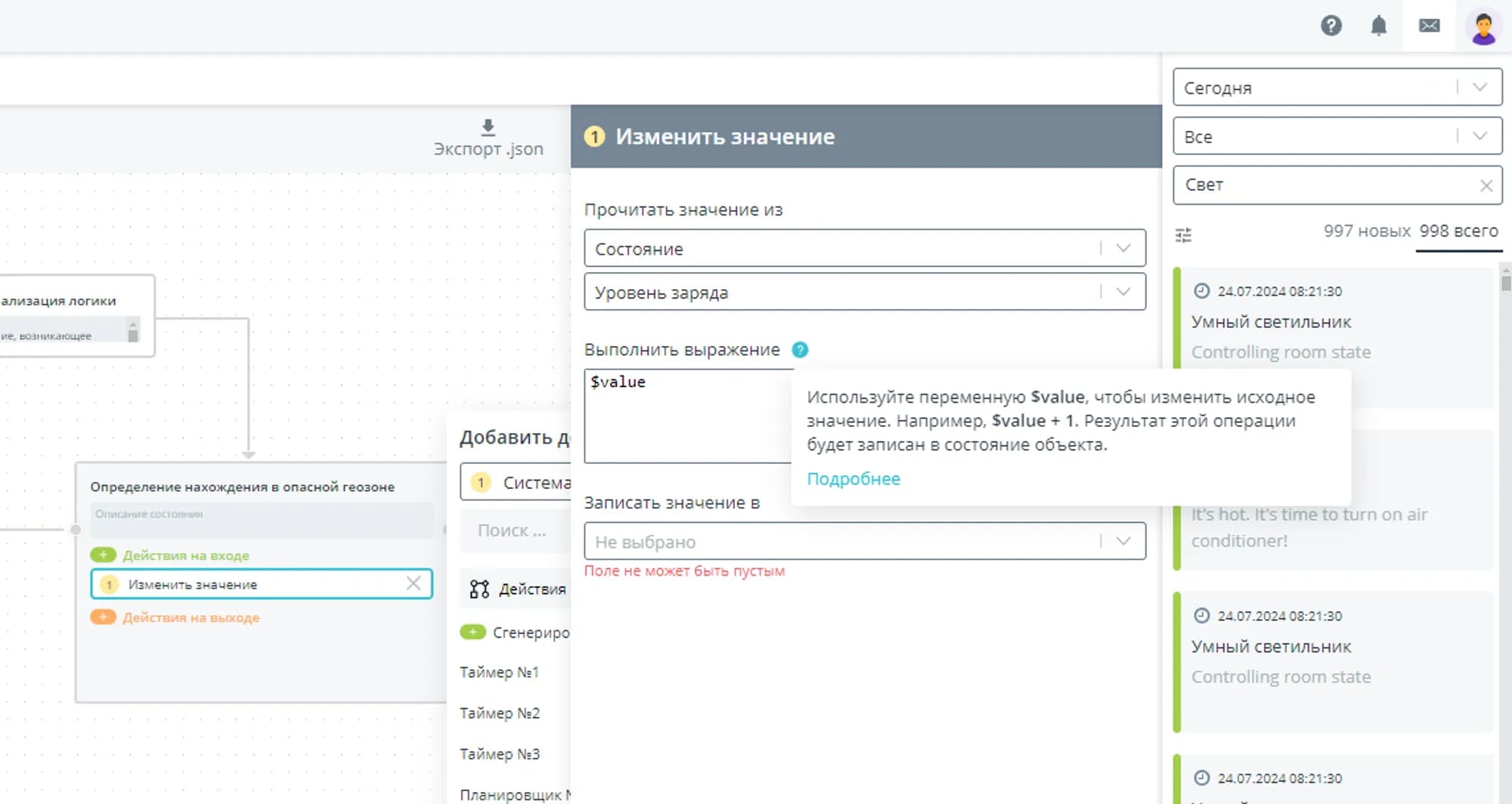Open the help question mark icon
The image size is (1512, 804).
1331,26
